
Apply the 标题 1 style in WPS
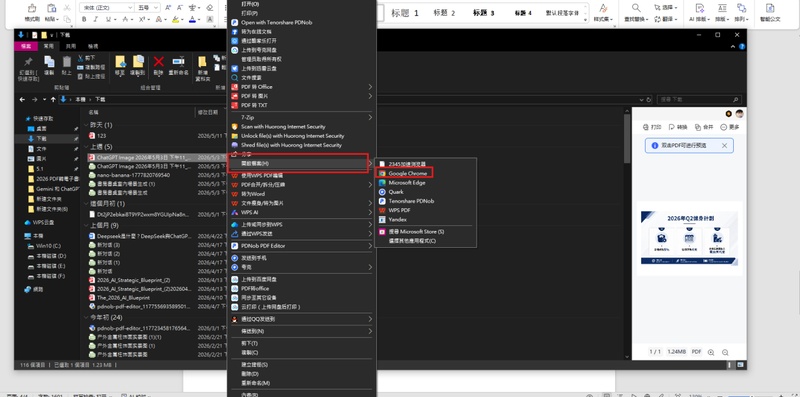pos(405,13)
